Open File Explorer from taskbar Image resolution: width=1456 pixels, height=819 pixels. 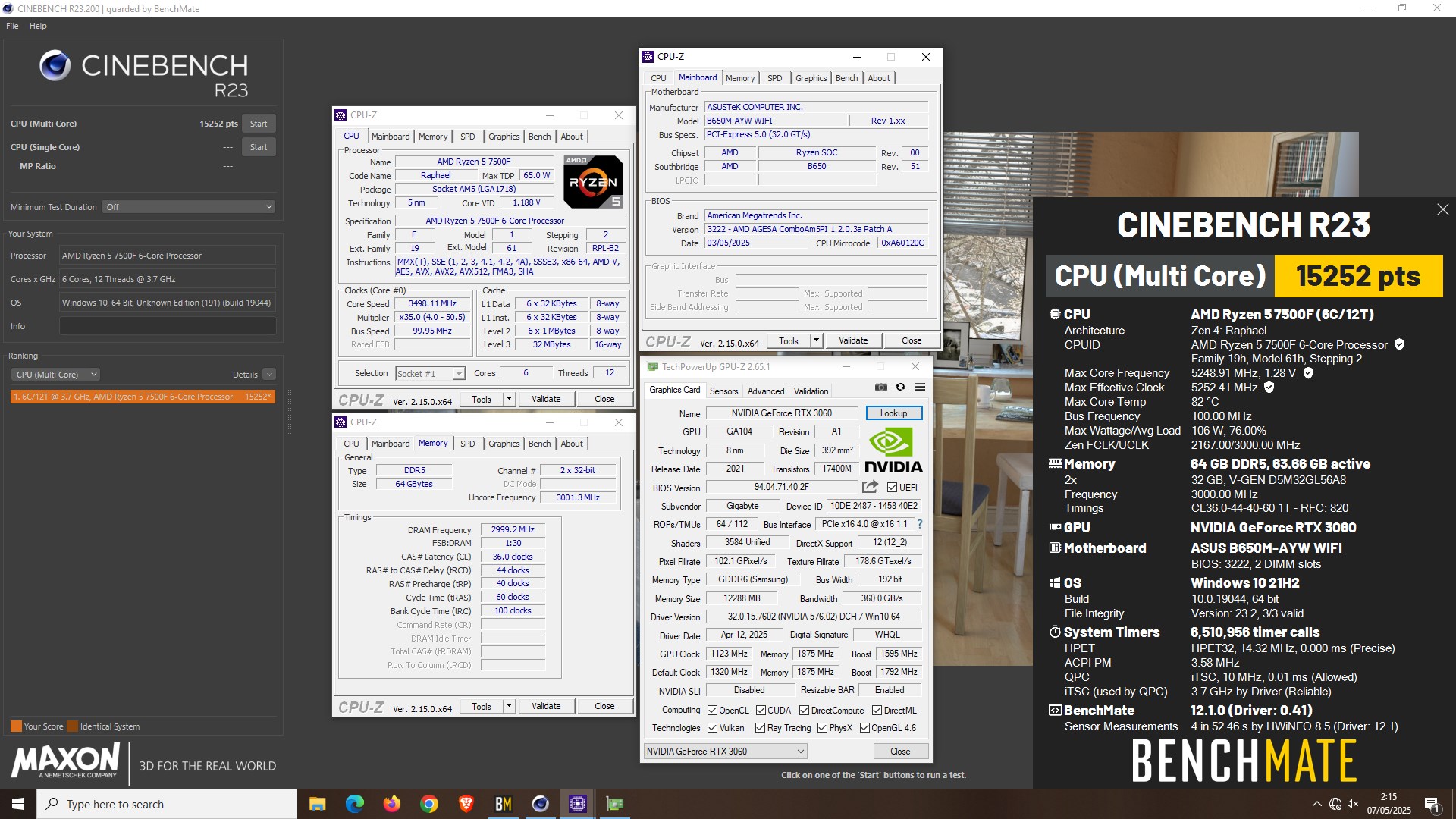click(318, 804)
